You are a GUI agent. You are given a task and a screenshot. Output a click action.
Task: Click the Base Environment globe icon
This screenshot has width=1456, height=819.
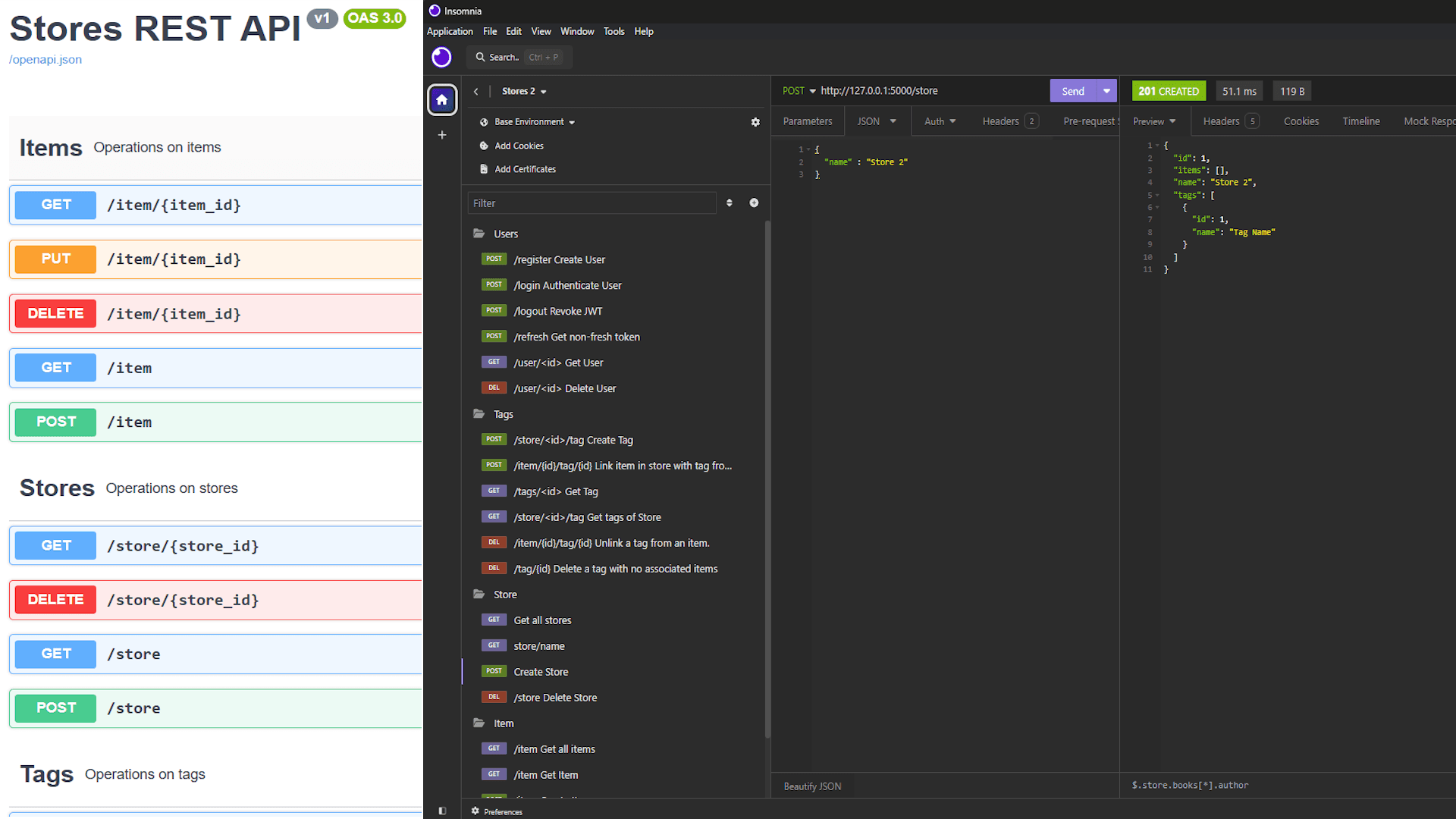point(484,122)
